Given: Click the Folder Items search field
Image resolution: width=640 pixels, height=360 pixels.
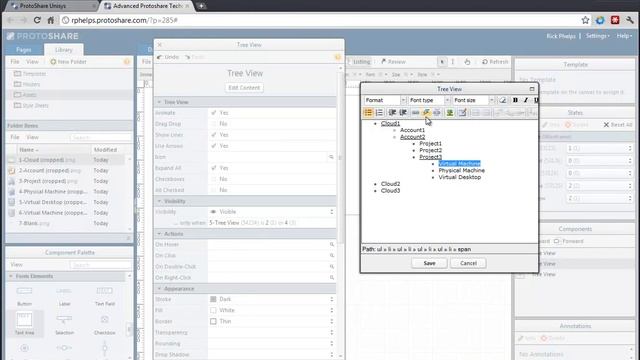Looking at the screenshot, I should click(x=99, y=138).
